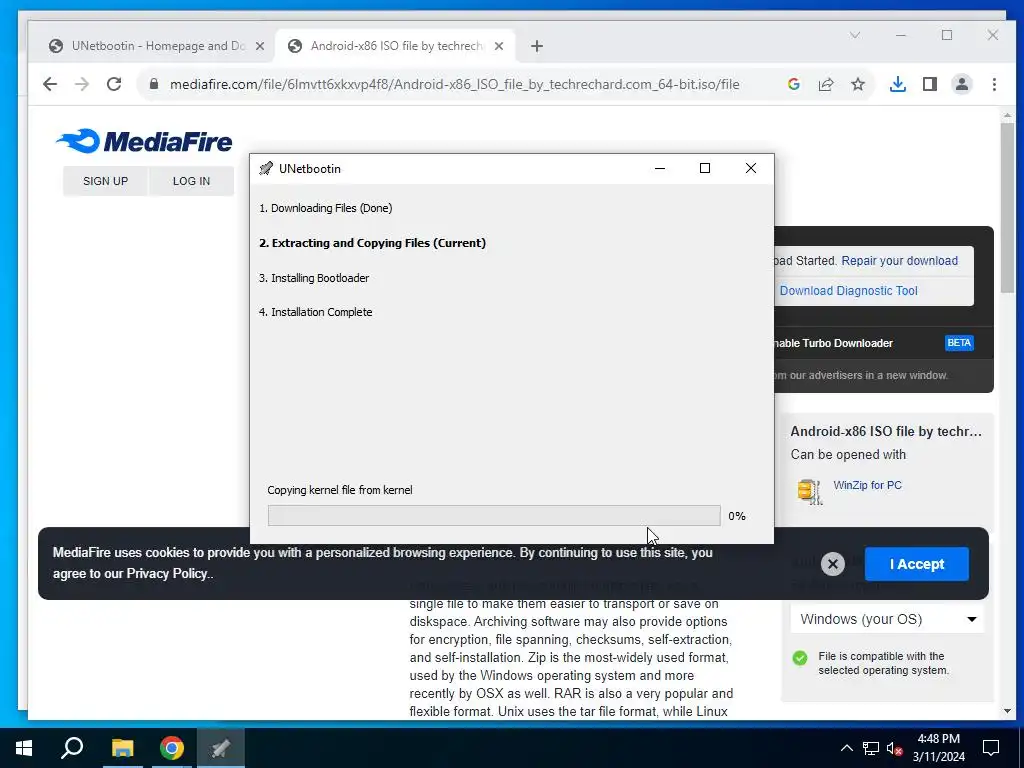Accept cookies with I Accept
Screen dimensions: 1024x768
(x=916, y=564)
